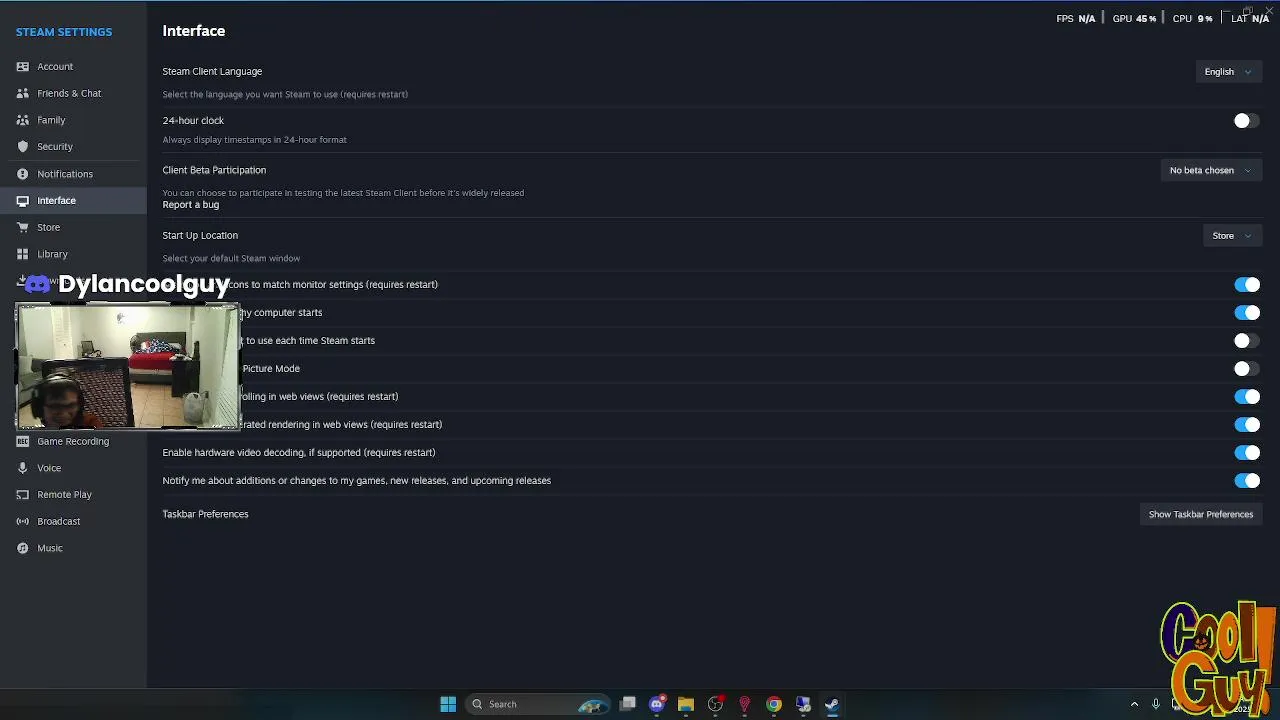Click the 'Taskbar Preferences' label

pos(205,514)
